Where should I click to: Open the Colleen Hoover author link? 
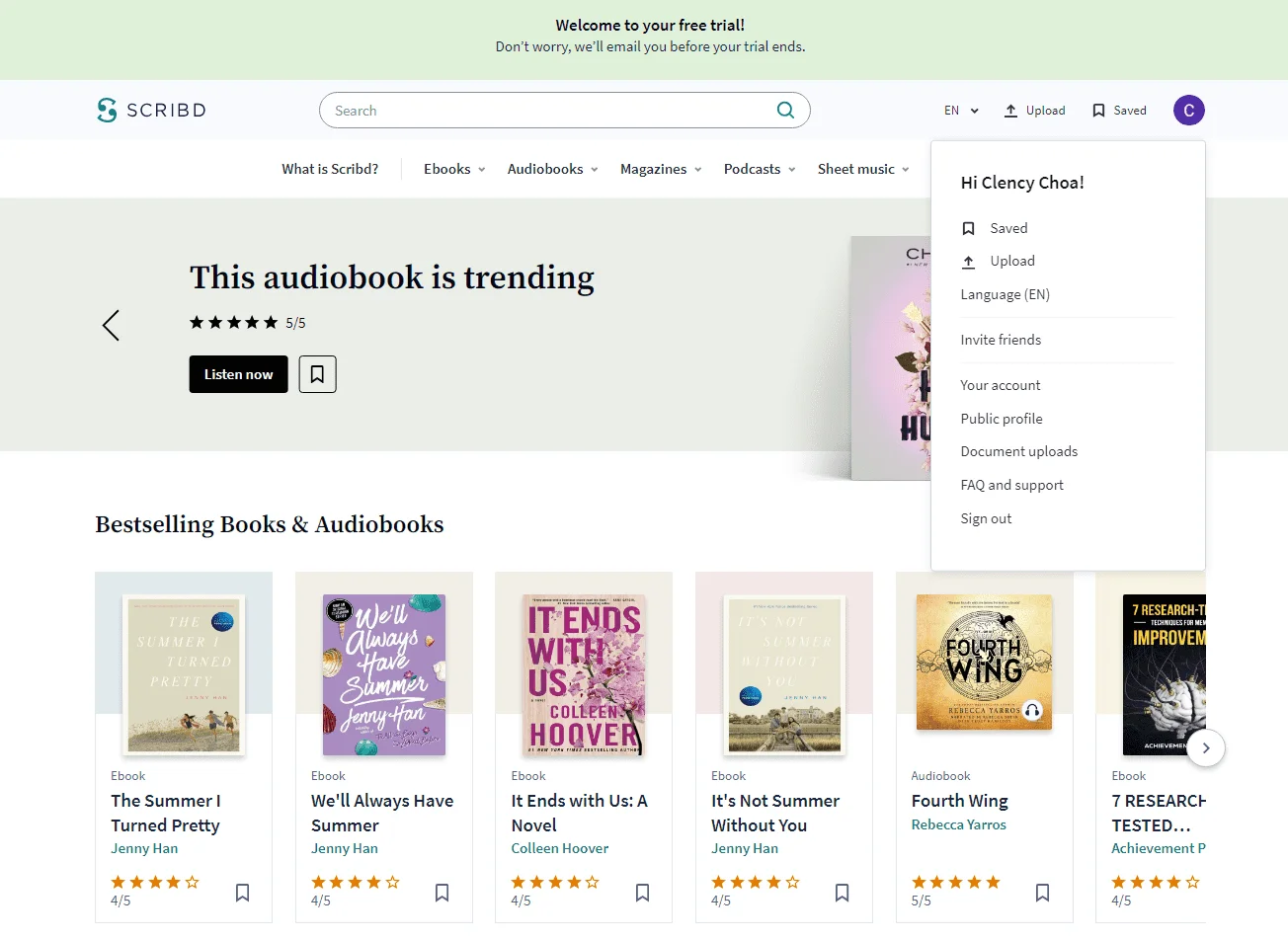coord(560,848)
